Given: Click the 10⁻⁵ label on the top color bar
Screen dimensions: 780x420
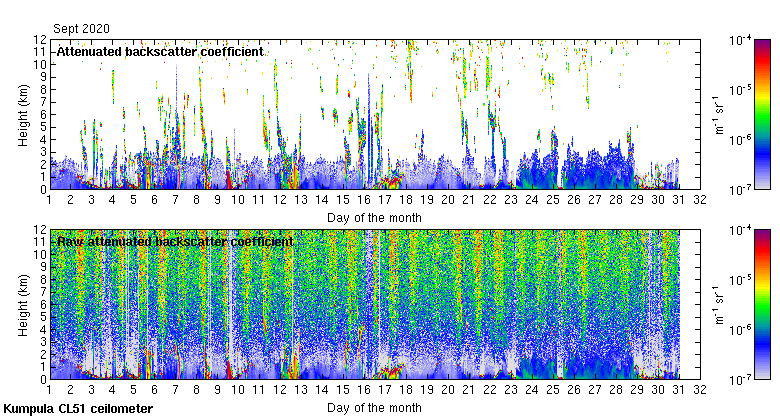Looking at the screenshot, I should pyautogui.click(x=740, y=90).
